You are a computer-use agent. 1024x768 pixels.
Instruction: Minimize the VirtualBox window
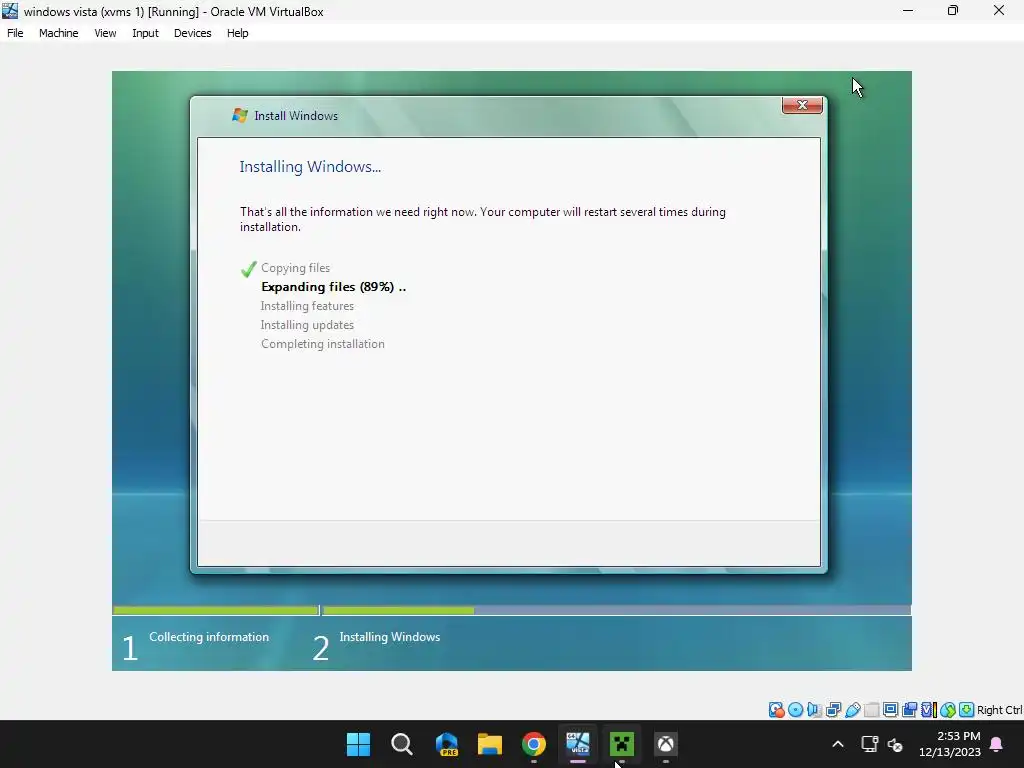point(908,11)
